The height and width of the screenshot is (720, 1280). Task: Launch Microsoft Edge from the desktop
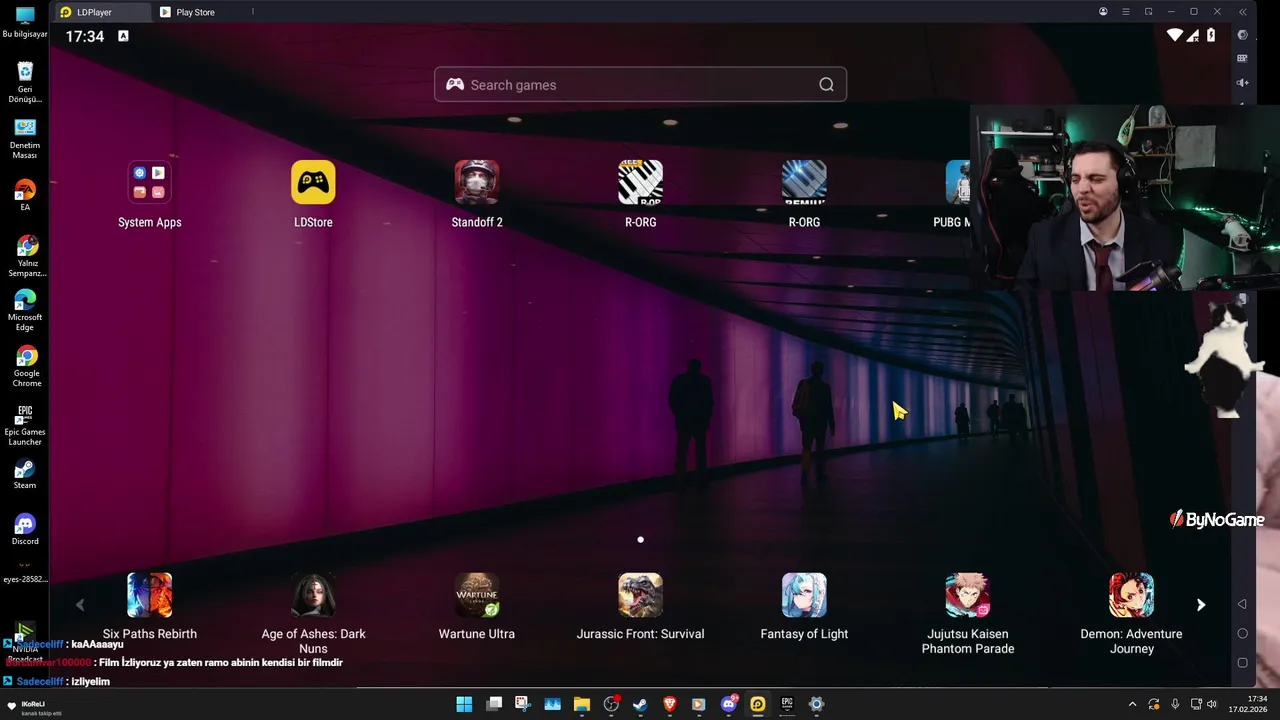coord(25,310)
